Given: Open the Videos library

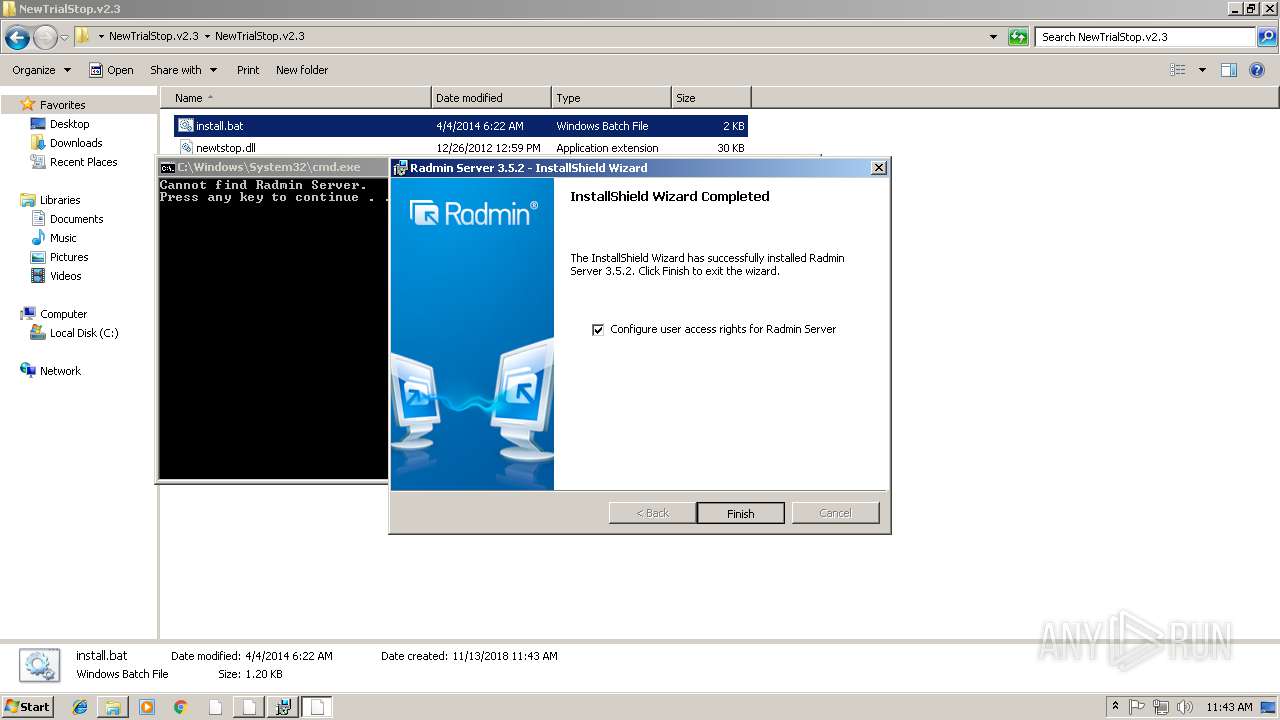Looking at the screenshot, I should (65, 276).
